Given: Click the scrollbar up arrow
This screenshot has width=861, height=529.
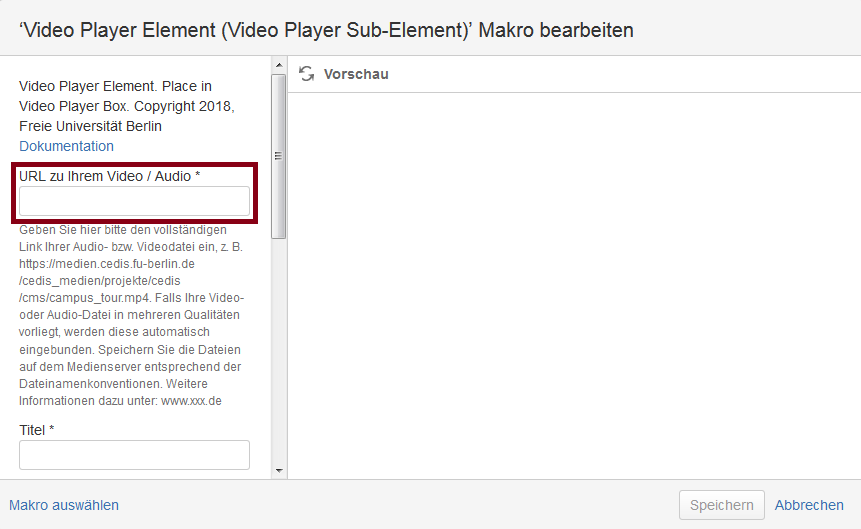Looking at the screenshot, I should coord(279,65).
